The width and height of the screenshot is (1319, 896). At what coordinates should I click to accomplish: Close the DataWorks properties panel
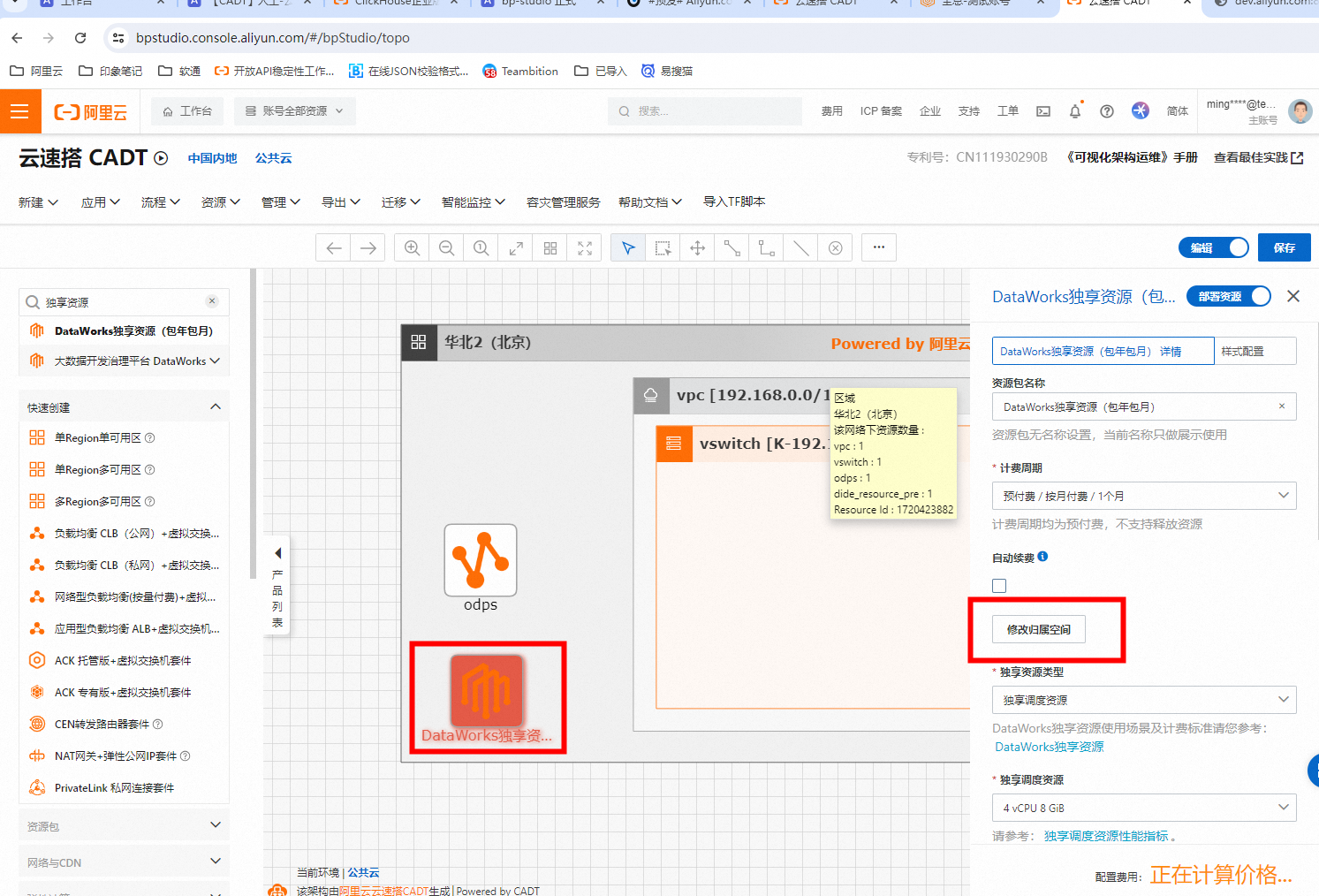(x=1293, y=296)
